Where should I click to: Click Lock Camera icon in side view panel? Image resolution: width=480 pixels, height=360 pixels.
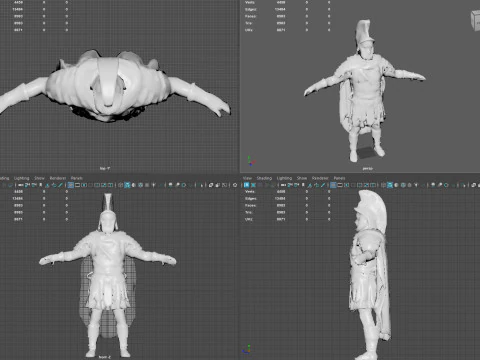click(290, 185)
